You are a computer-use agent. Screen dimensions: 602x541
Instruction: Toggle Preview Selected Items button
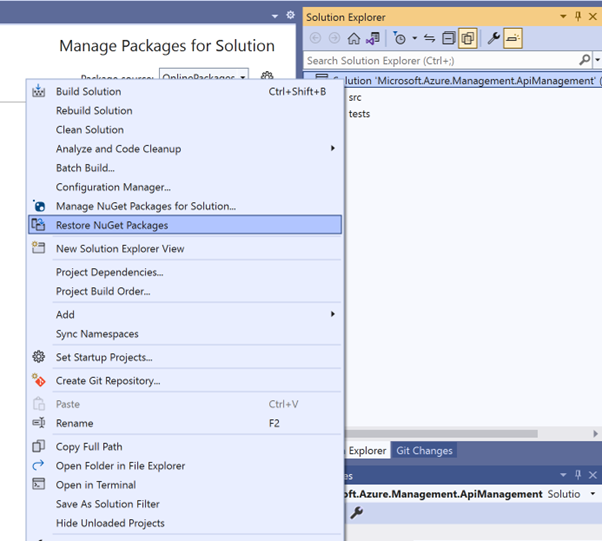pos(513,38)
